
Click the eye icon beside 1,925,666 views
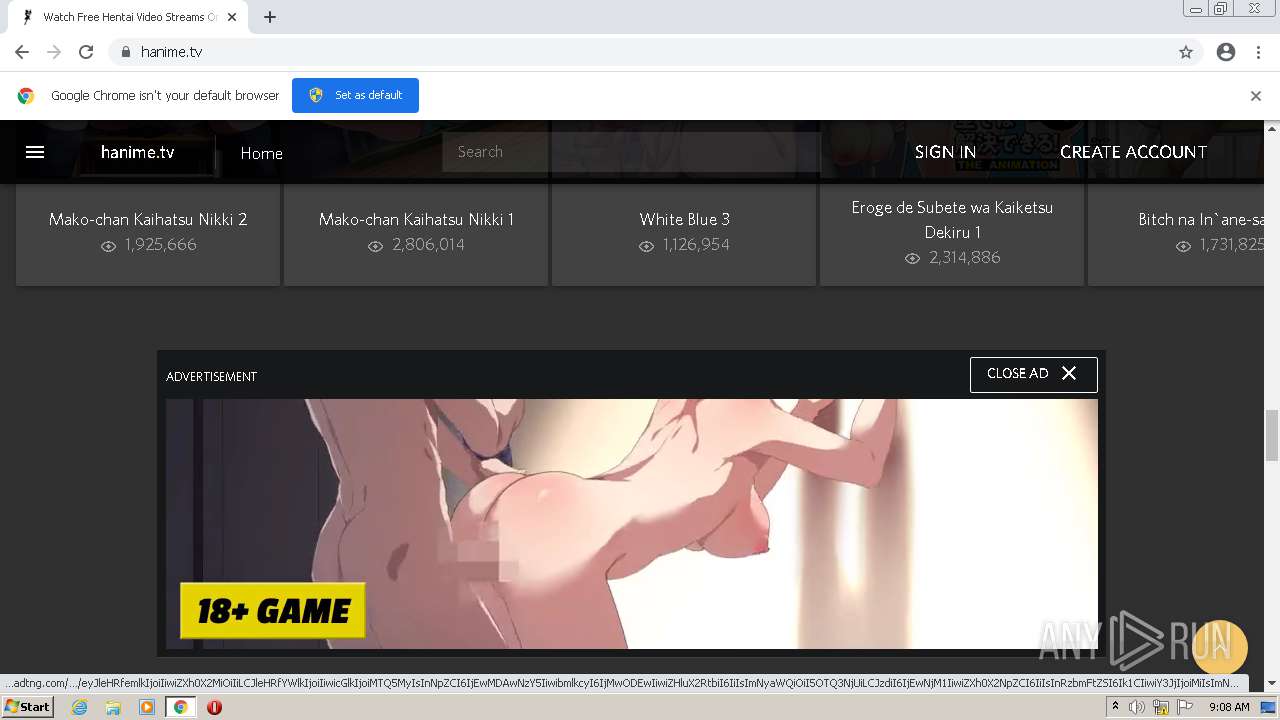[x=108, y=246]
